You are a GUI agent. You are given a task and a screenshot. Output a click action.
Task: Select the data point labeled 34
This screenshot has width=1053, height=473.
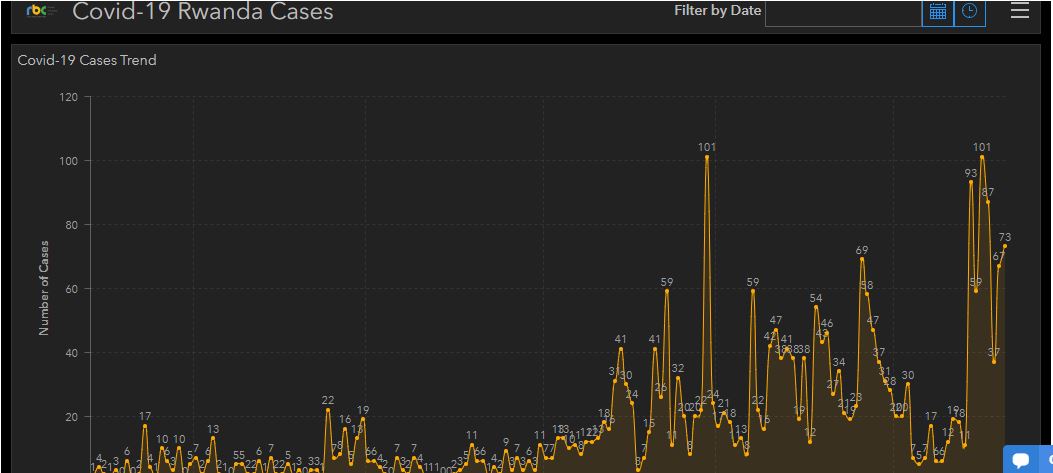[x=839, y=371]
